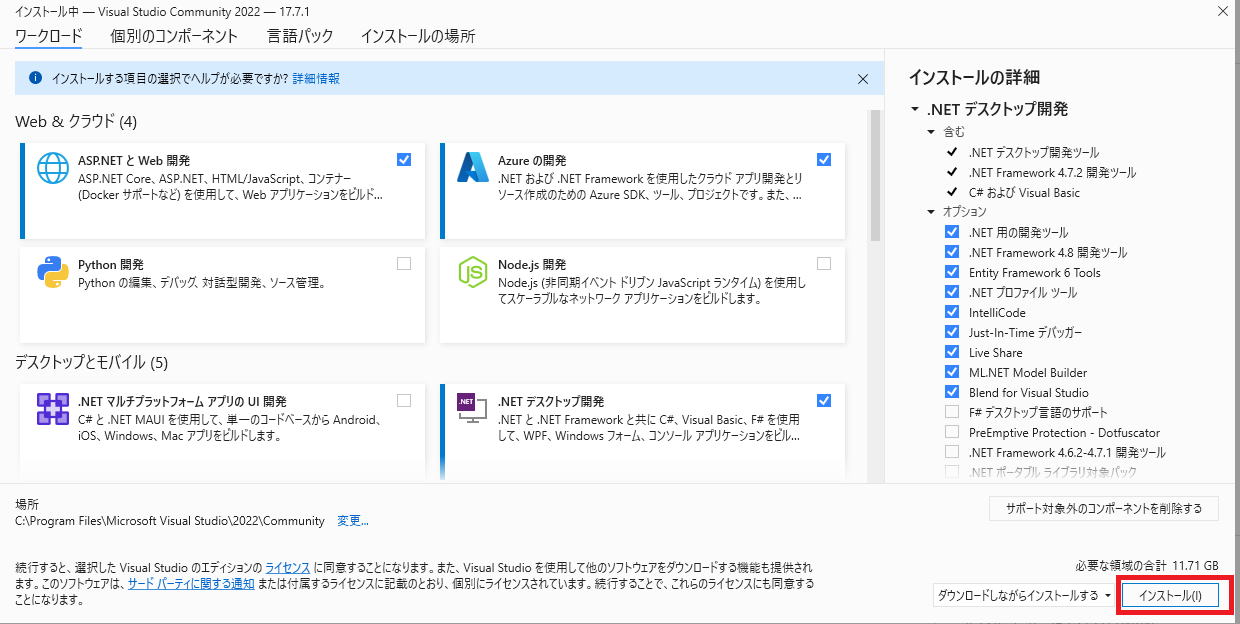The image size is (1240, 624).
Task: Click the インストール(I) button
Action: click(1170, 595)
